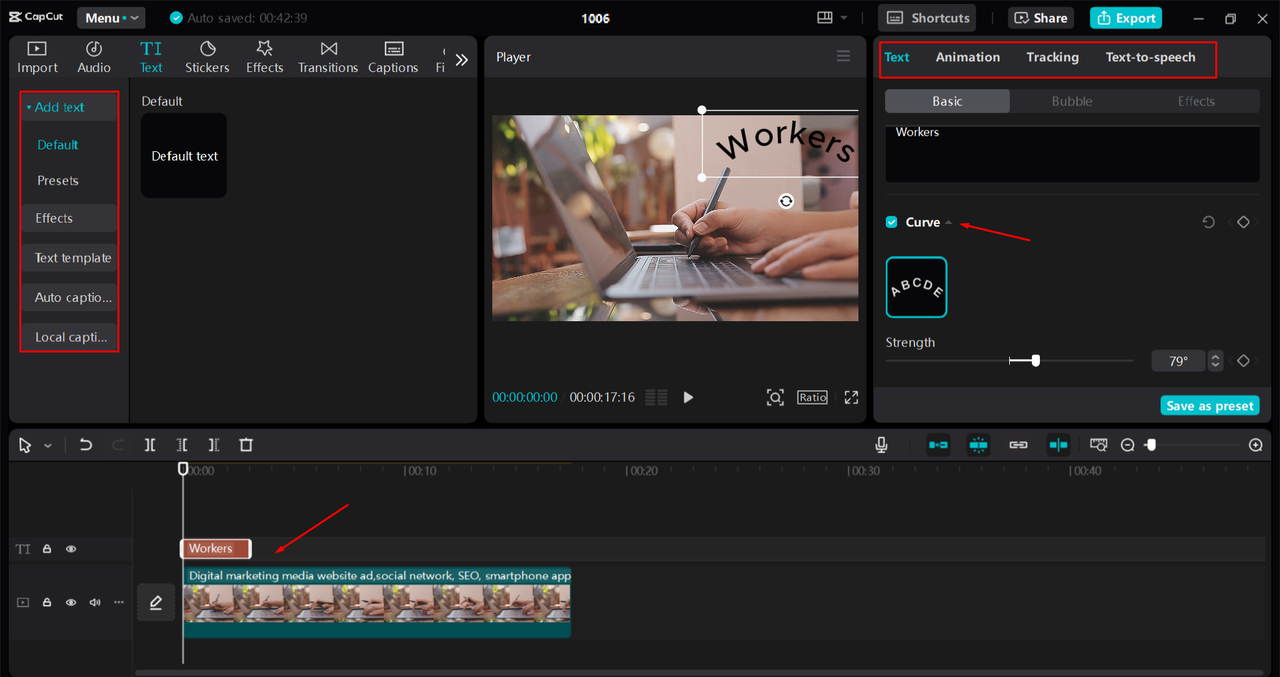Switch to the Effects sub-tab in text panel
This screenshot has width=1280, height=677.
point(1196,101)
